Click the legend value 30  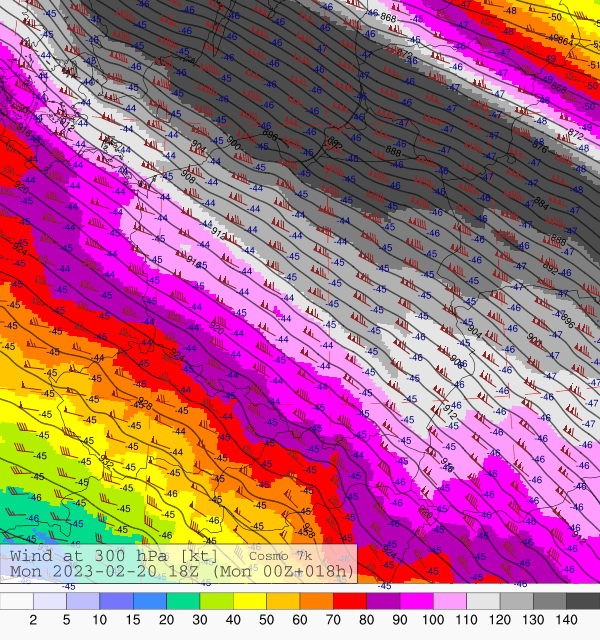[x=200, y=620]
